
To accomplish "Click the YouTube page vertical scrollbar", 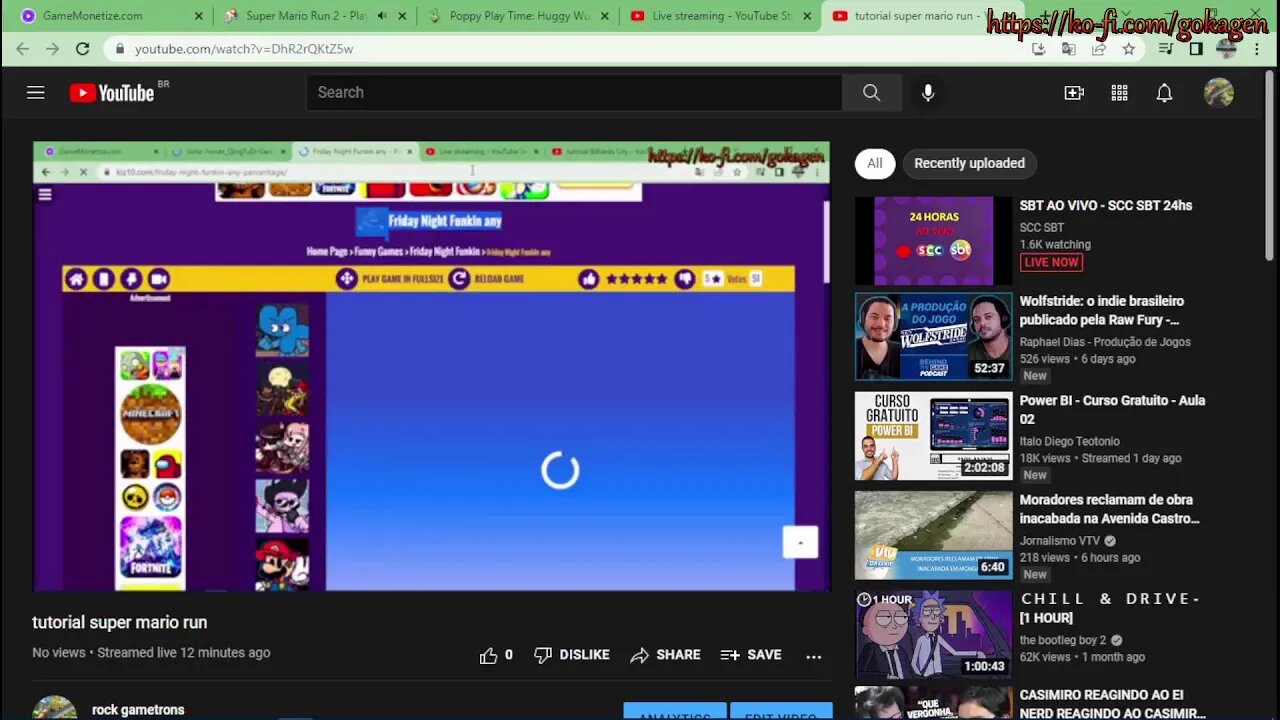I will (1271, 165).
